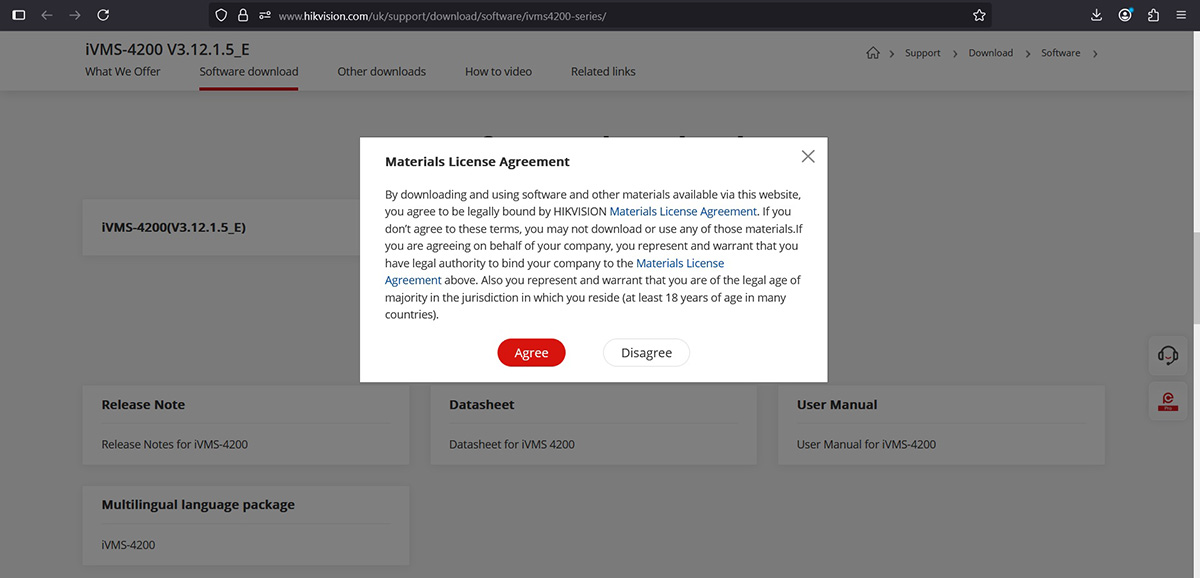Click iVMS-4200 multilingual language package link

[128, 545]
